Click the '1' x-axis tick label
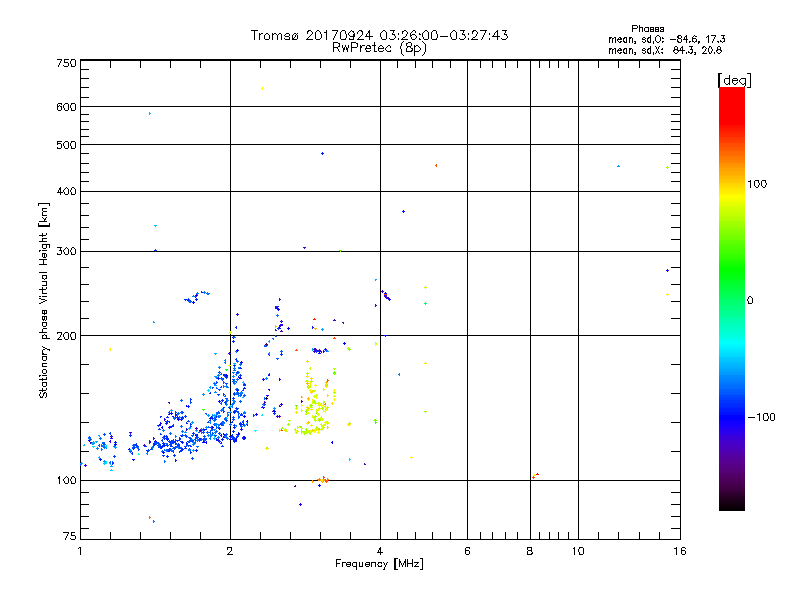Image resolution: width=800 pixels, height=600 pixels. [80, 551]
